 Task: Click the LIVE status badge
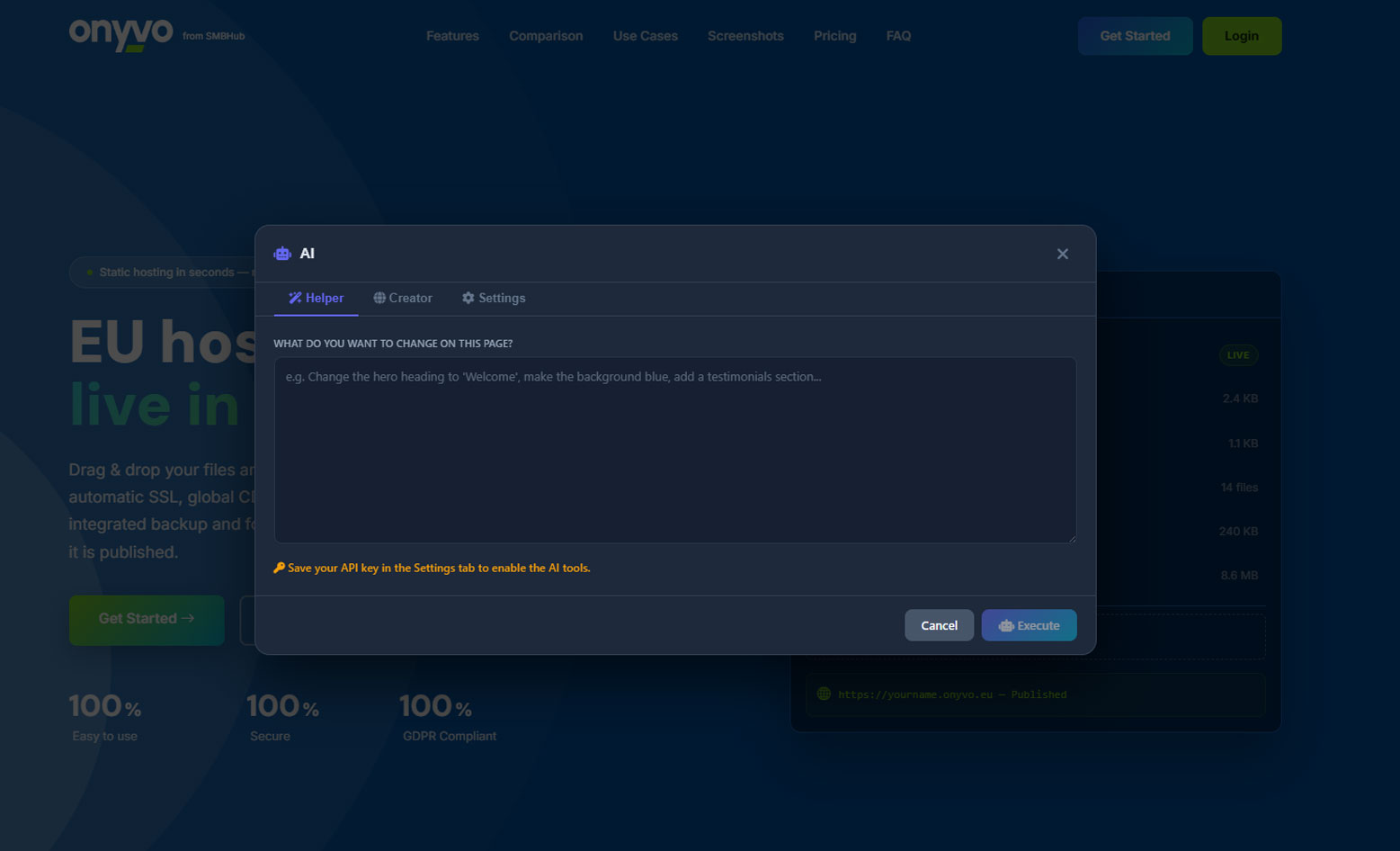(1238, 355)
